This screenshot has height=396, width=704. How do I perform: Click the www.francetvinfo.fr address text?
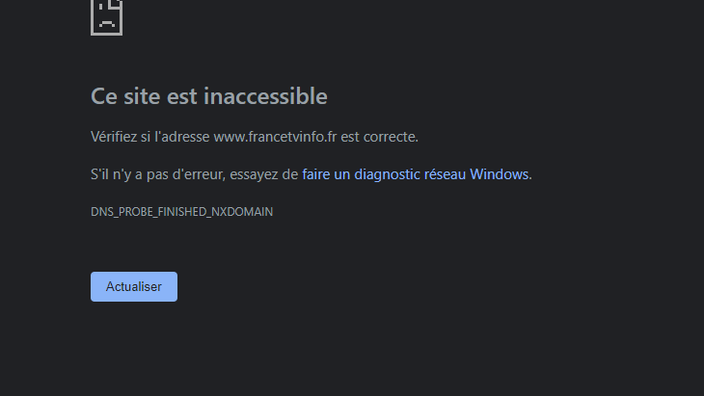tap(275, 136)
